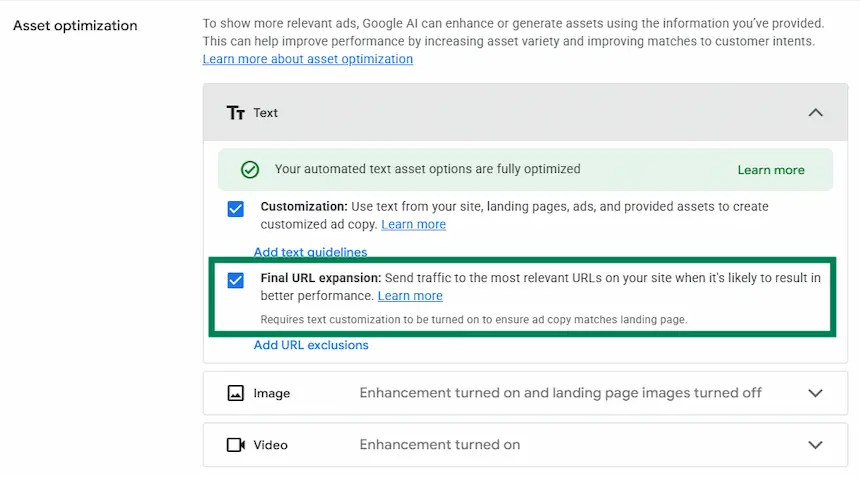
Task: Open Learn more link for Final URL expansion
Action: tap(410, 296)
